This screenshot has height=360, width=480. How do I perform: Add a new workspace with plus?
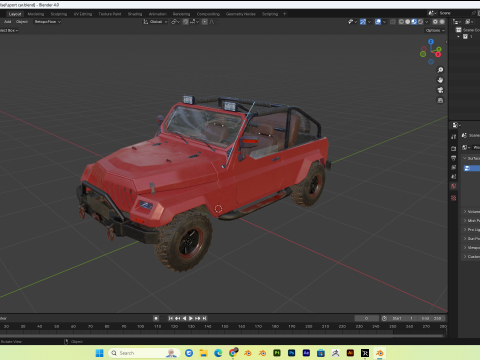[284, 14]
